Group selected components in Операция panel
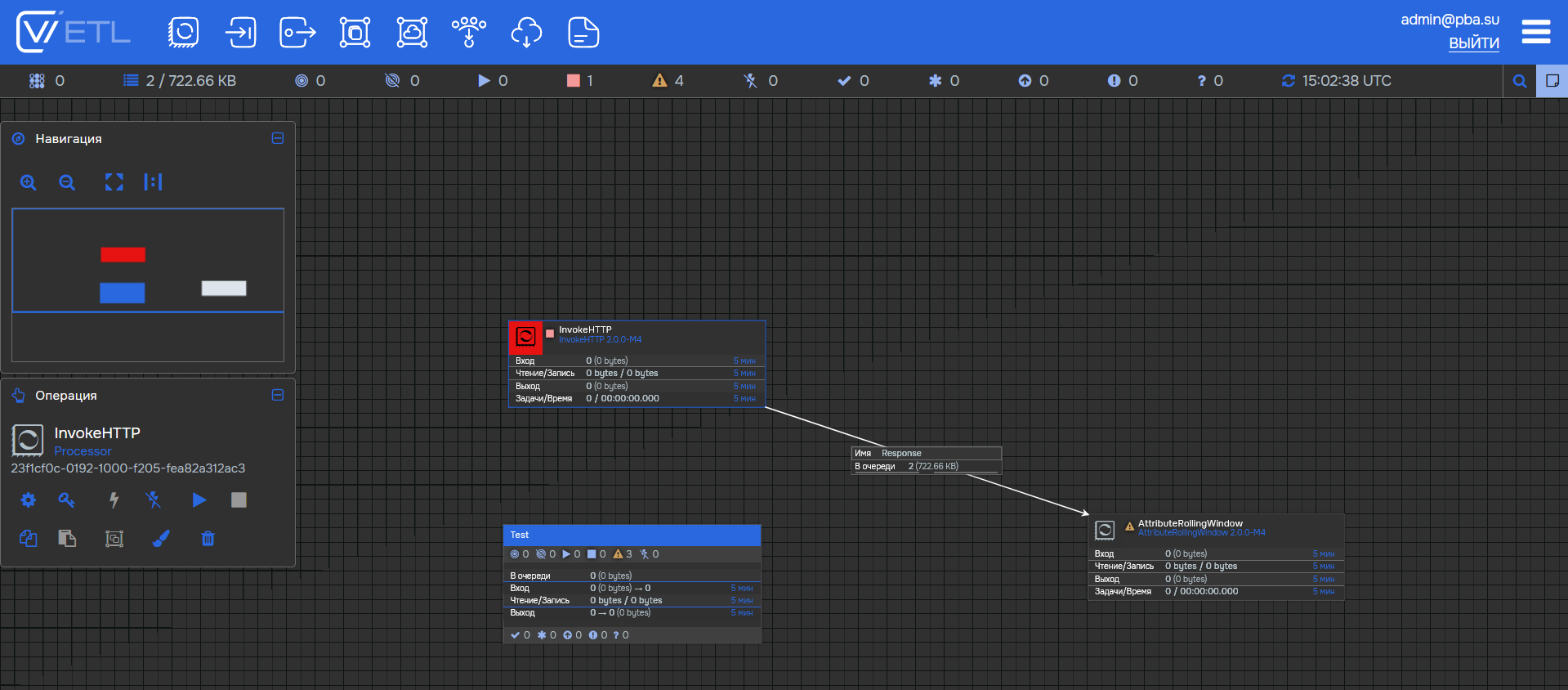 (114, 538)
